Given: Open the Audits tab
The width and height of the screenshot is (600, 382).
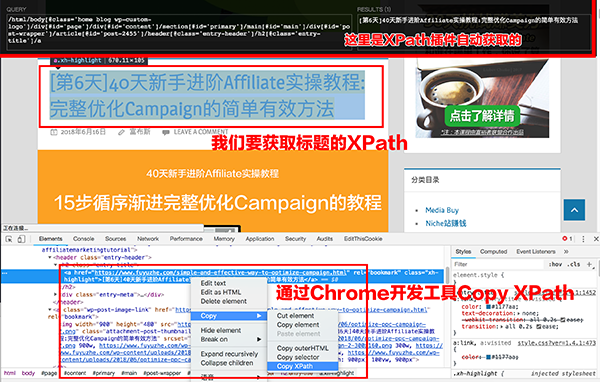Looking at the screenshot, I should (324, 239).
